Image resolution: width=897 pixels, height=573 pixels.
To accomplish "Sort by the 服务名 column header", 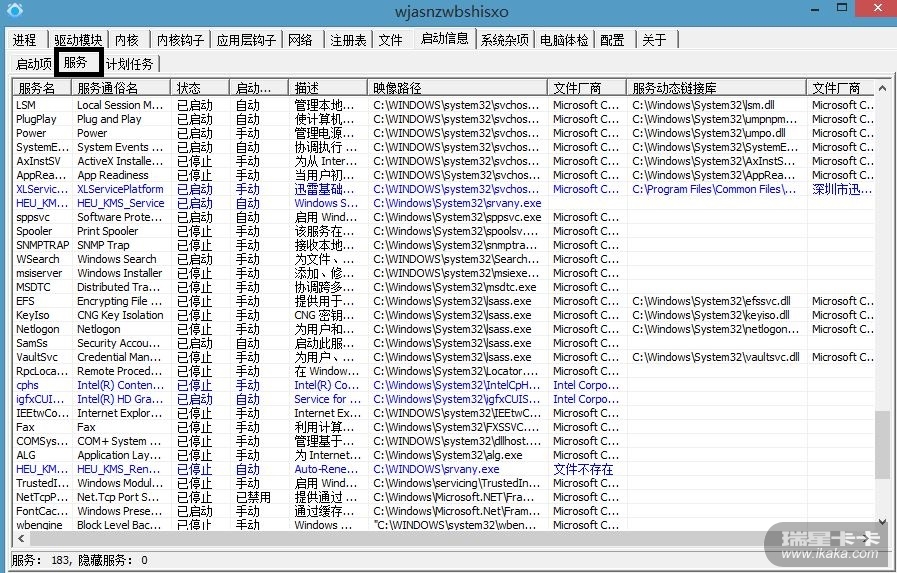I will pos(40,88).
